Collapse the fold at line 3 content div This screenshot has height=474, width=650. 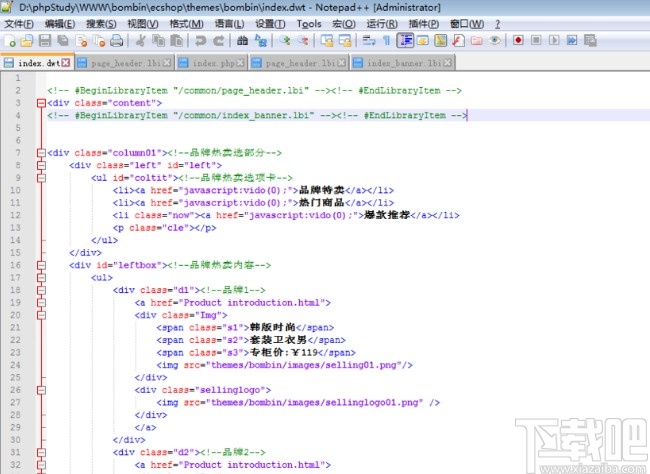tap(41, 103)
